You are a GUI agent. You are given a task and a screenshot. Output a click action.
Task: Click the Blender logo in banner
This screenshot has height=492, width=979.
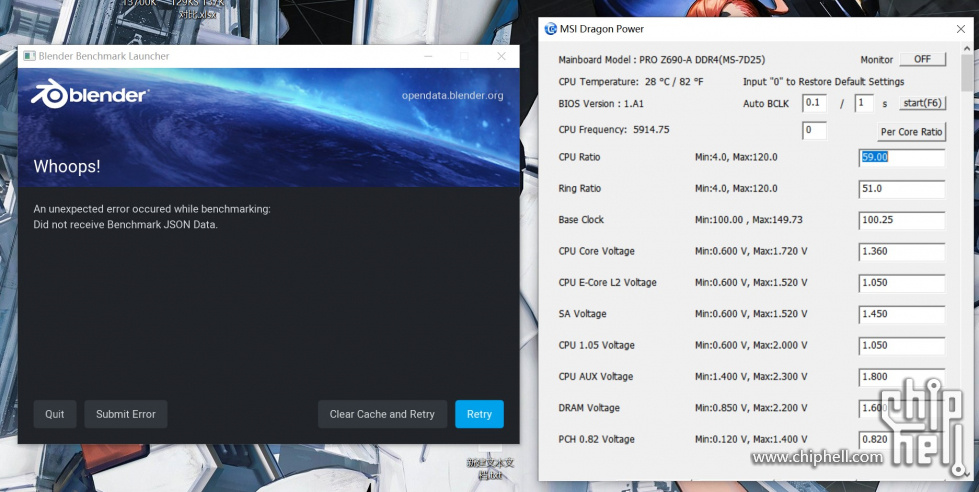[x=89, y=95]
